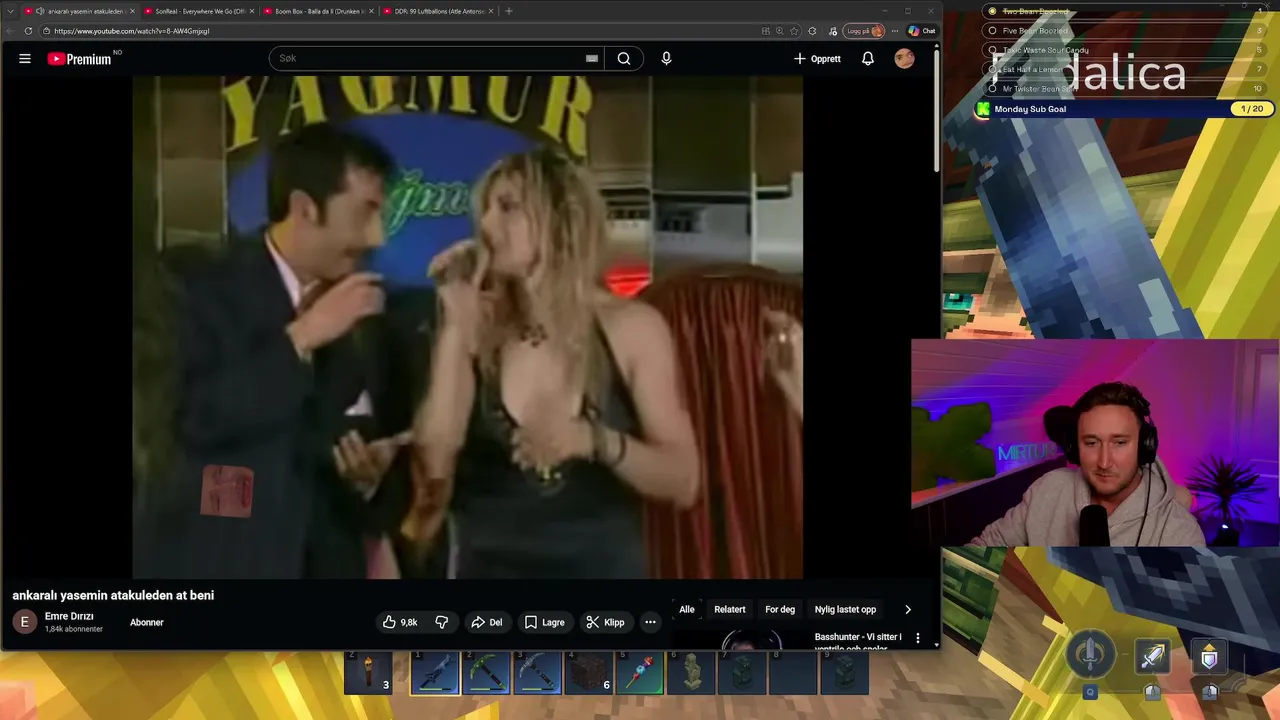Select the candy wand in hotbar slot 5
The image size is (1280, 720).
point(640,673)
